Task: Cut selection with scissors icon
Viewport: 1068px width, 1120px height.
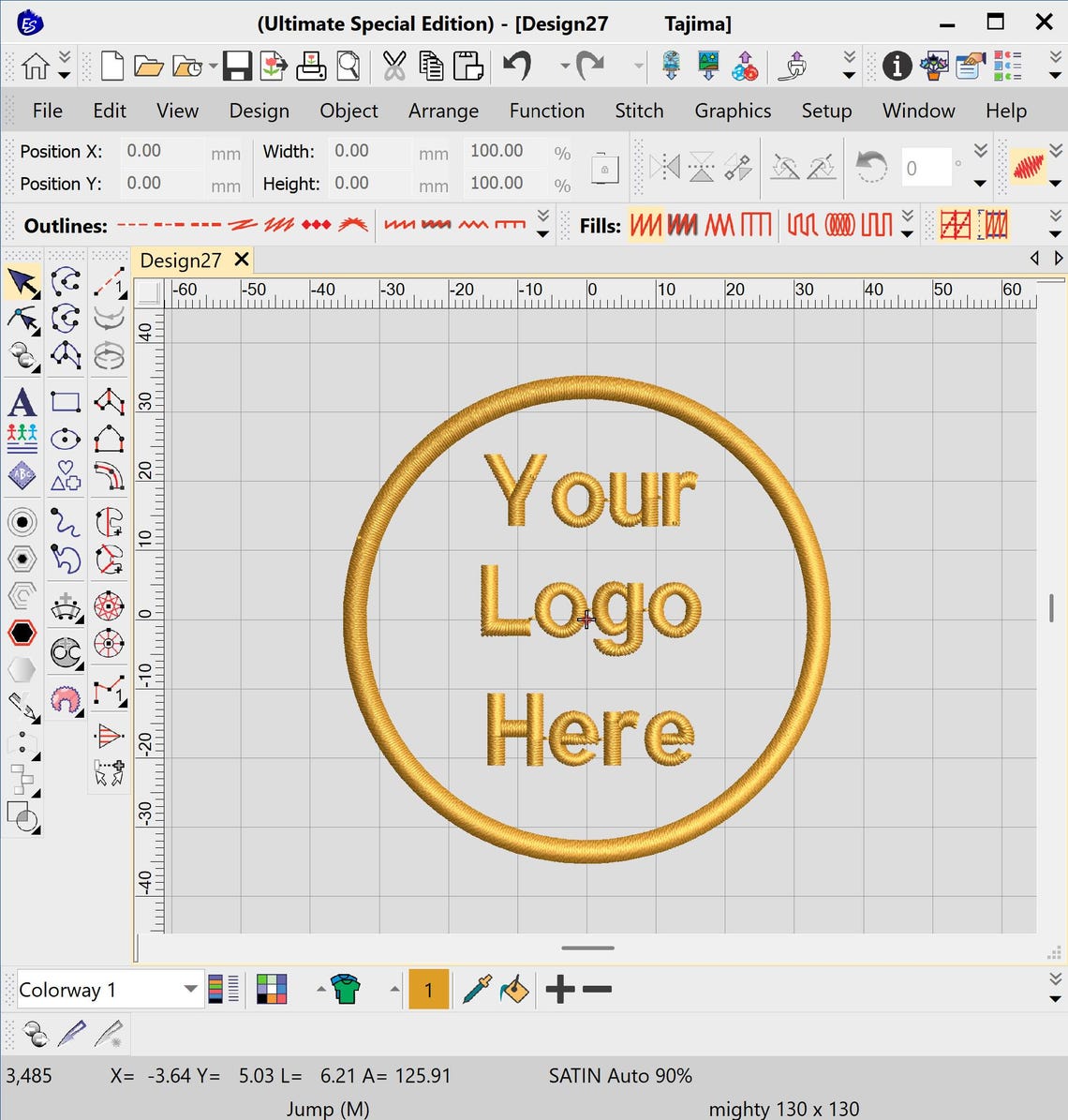Action: pyautogui.click(x=394, y=66)
